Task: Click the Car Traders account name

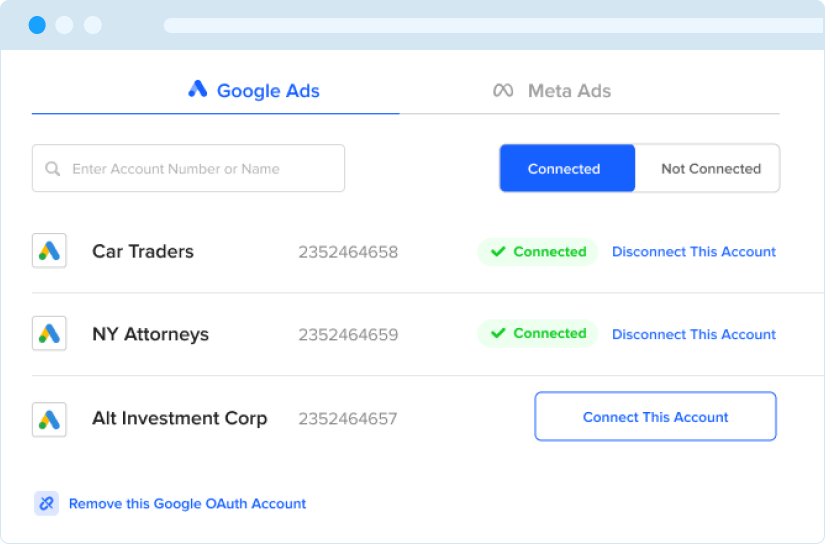Action: click(143, 251)
